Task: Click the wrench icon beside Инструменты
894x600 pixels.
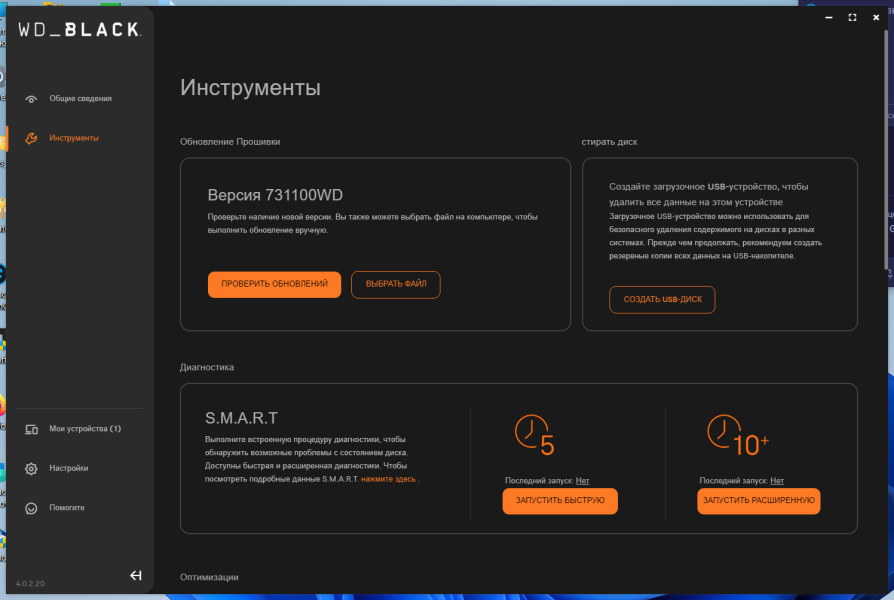Action: 31,139
